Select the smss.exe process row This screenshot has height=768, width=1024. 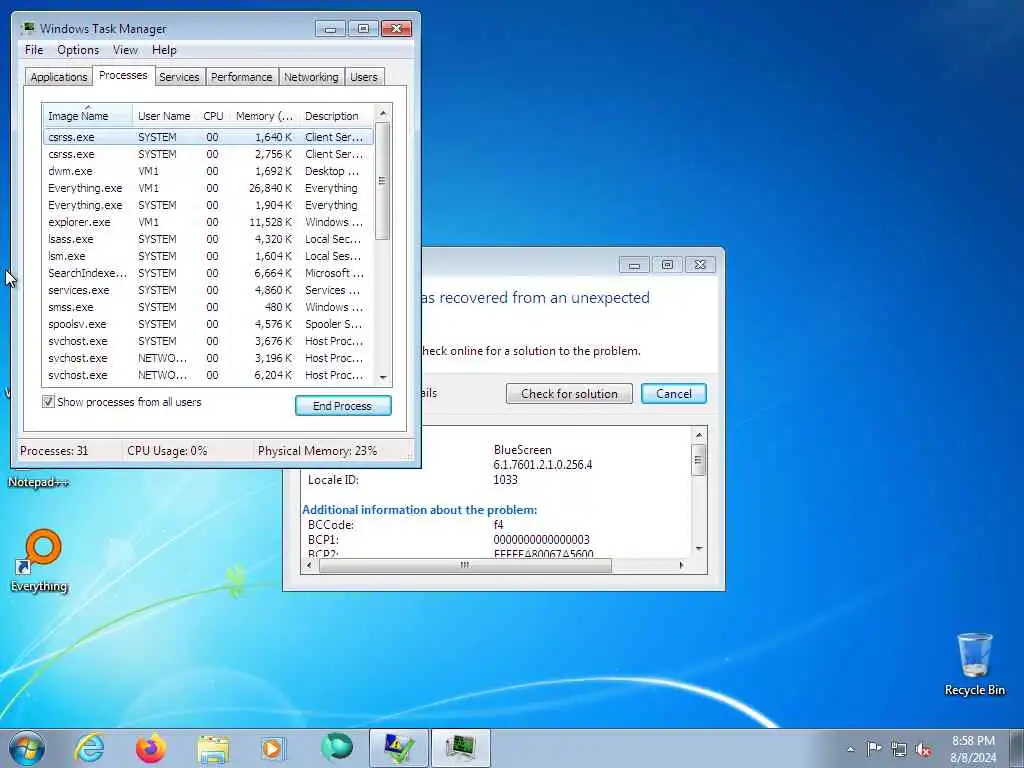point(208,307)
